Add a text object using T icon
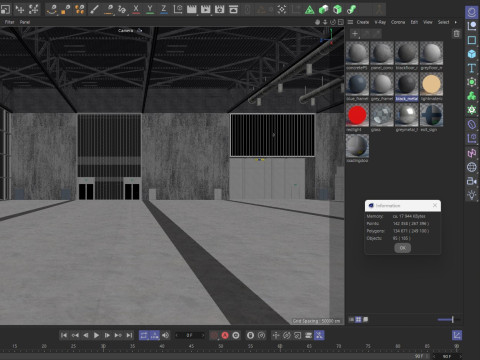Viewport: 480px width, 360px height. 471,68
